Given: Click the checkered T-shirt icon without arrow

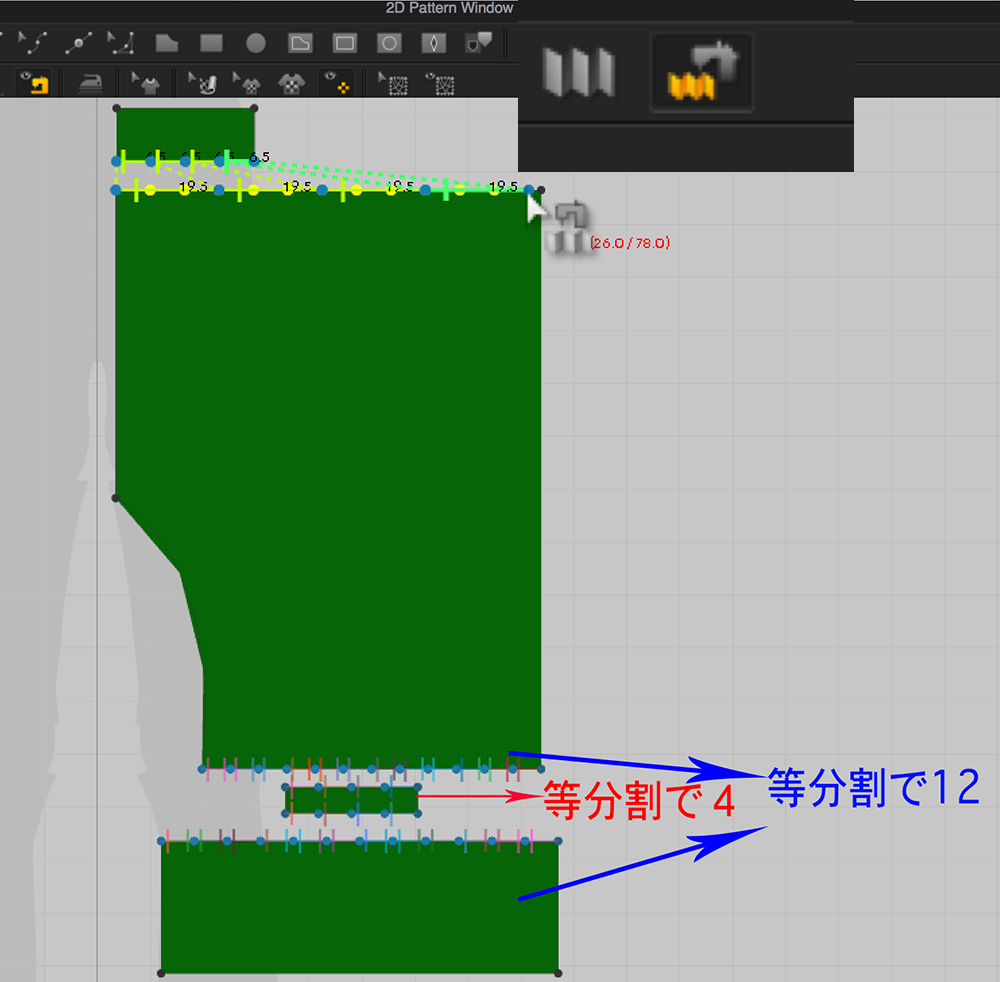Looking at the screenshot, I should tap(291, 84).
